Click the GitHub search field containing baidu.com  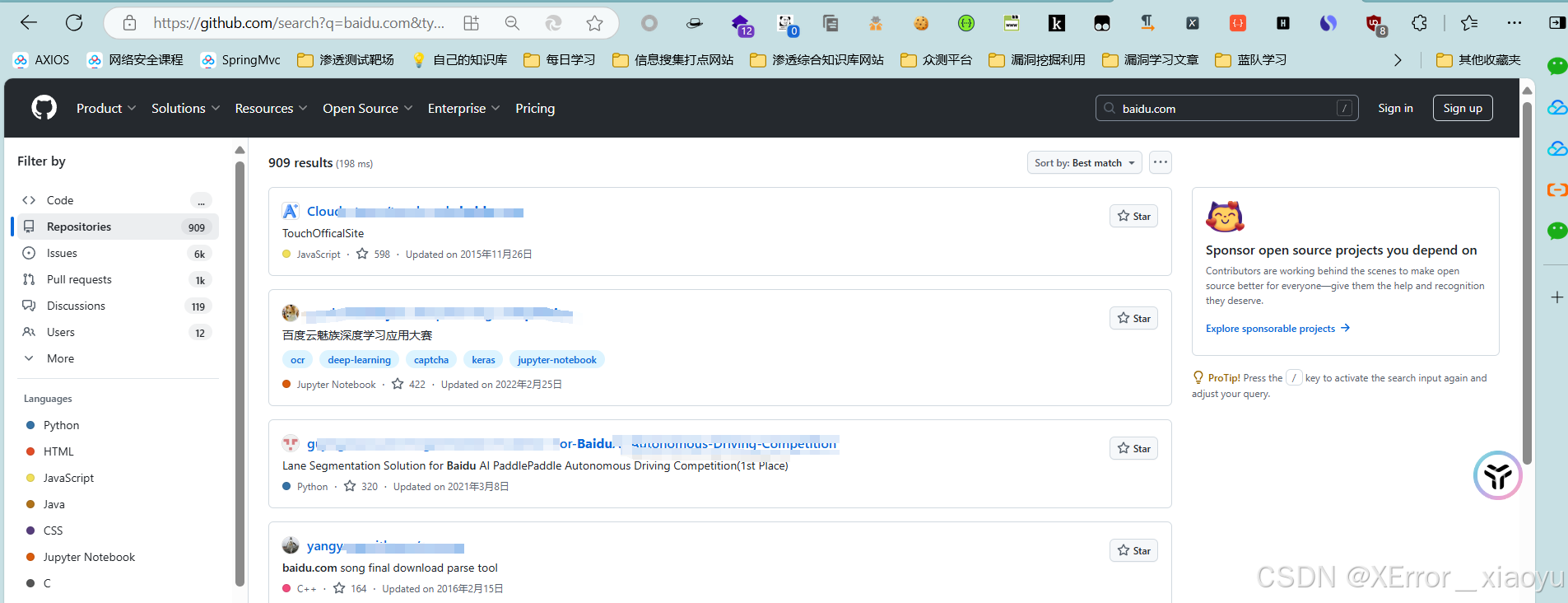pyautogui.click(x=1227, y=108)
